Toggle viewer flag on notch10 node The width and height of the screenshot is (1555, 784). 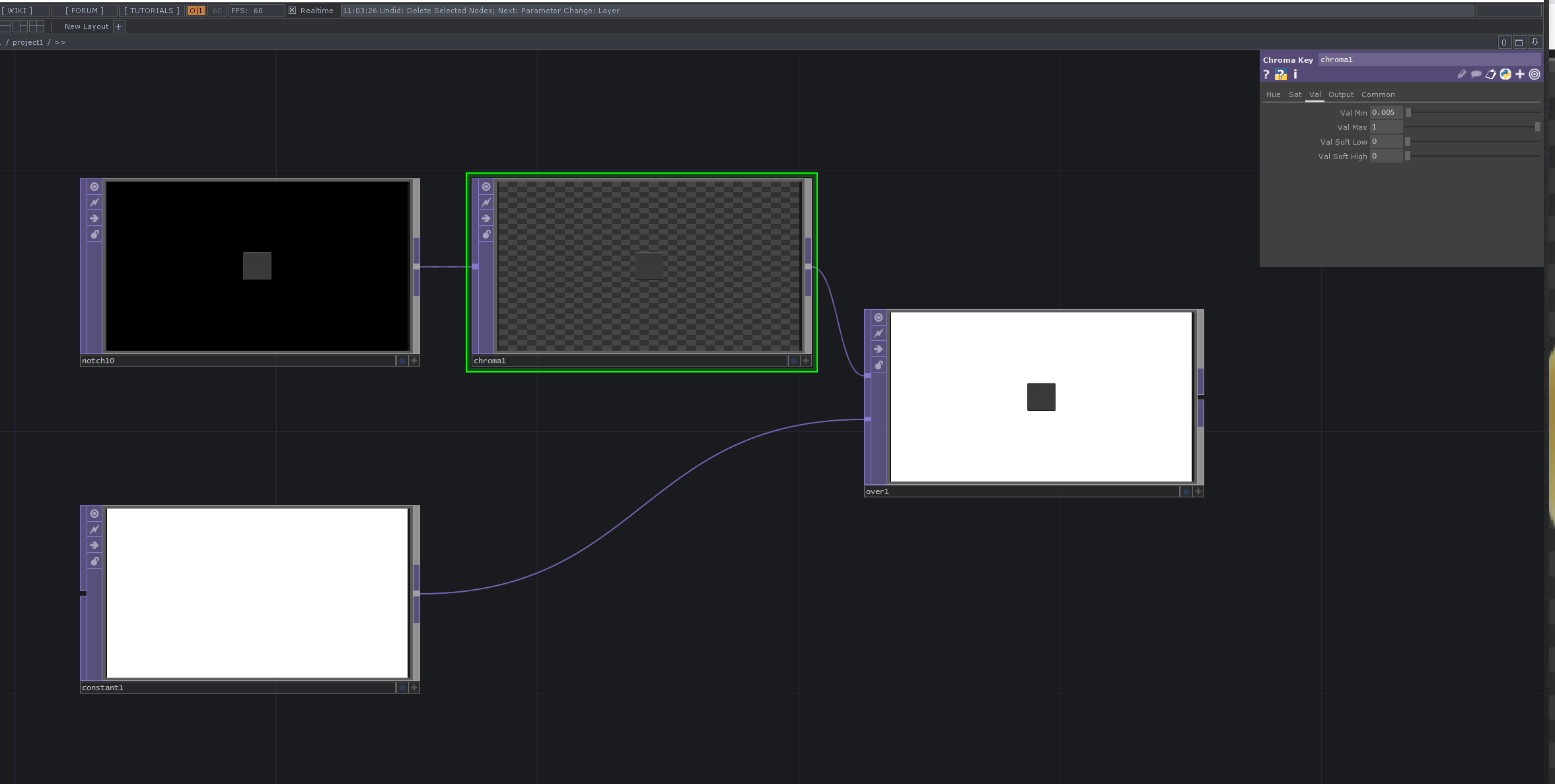pyautogui.click(x=94, y=187)
